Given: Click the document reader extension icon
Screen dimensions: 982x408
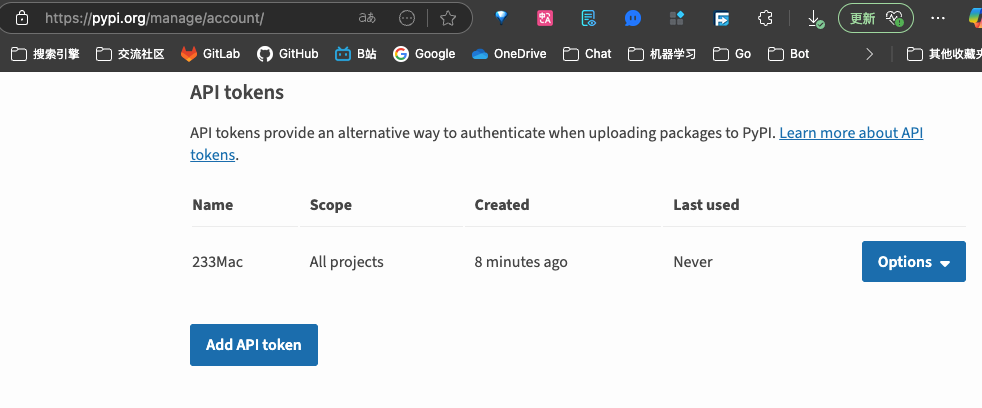Looking at the screenshot, I should pos(589,18).
